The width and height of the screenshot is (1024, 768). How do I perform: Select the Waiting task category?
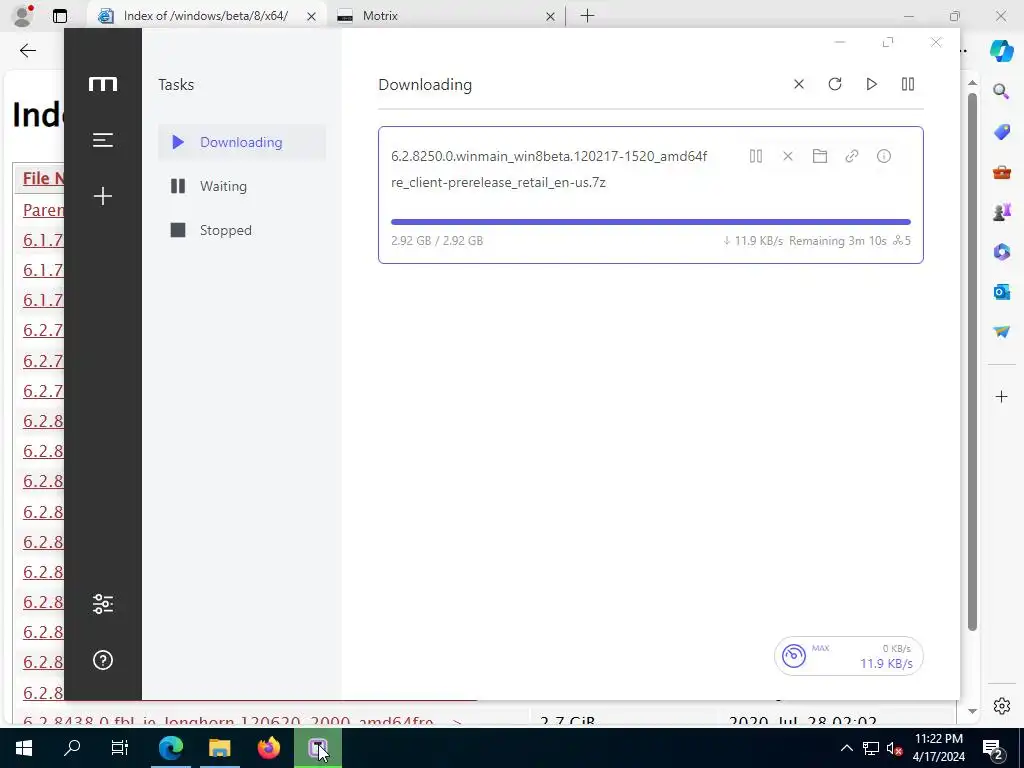click(x=242, y=186)
